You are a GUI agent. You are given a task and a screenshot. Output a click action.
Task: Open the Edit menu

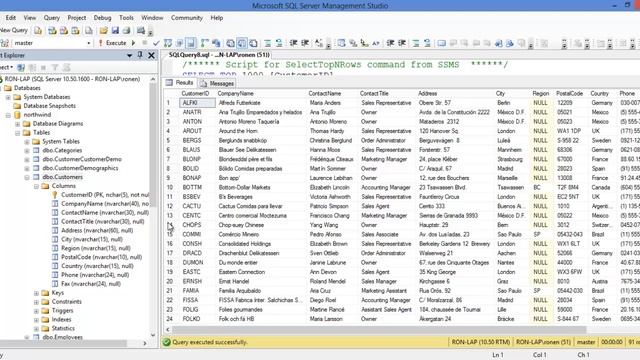[11, 18]
